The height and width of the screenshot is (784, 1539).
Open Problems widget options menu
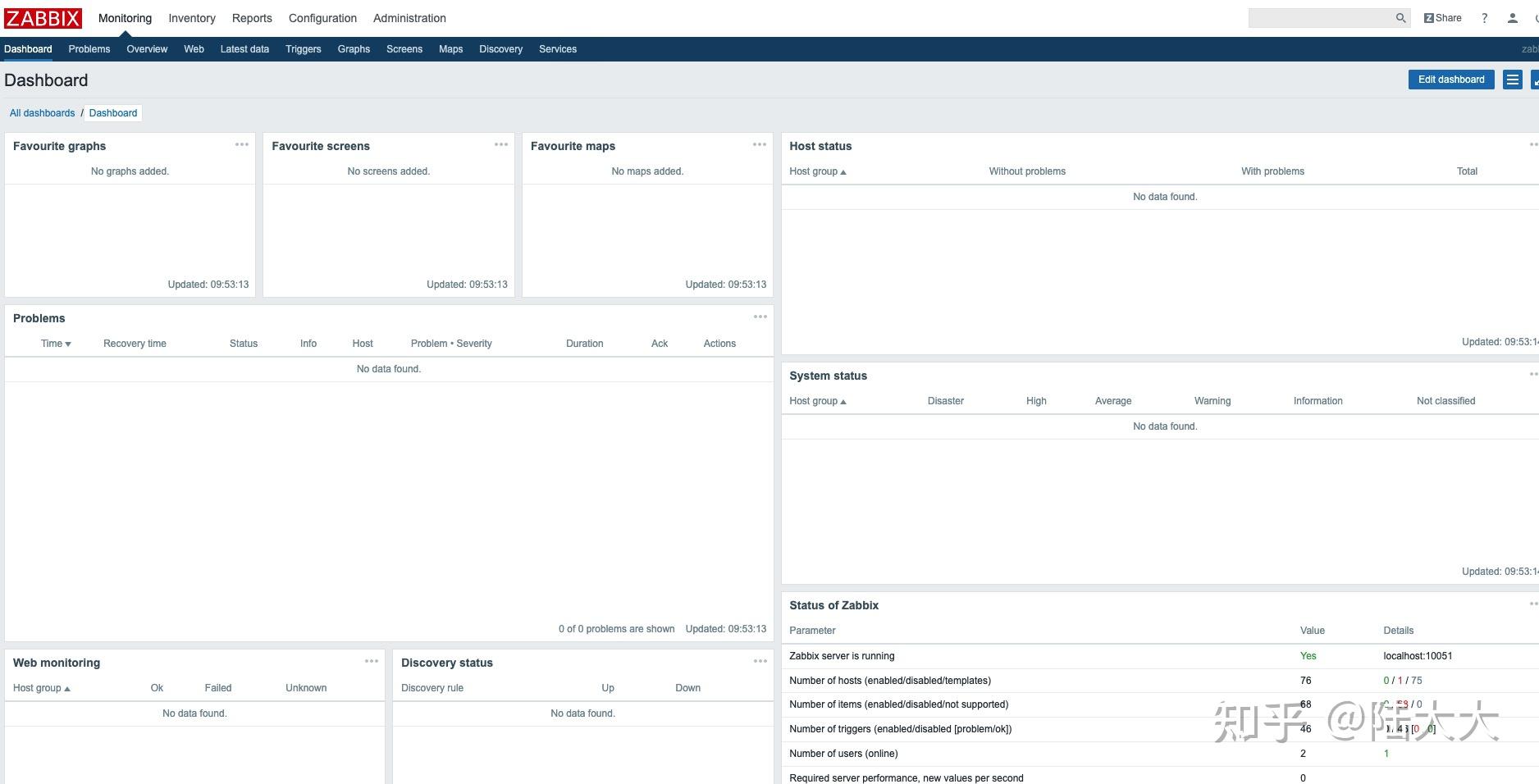760,317
